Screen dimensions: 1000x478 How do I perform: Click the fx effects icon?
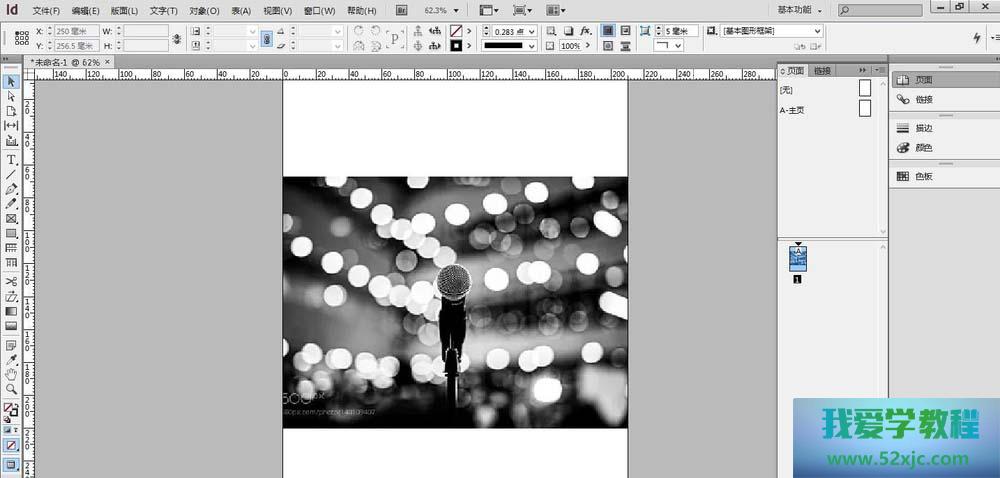coord(586,32)
